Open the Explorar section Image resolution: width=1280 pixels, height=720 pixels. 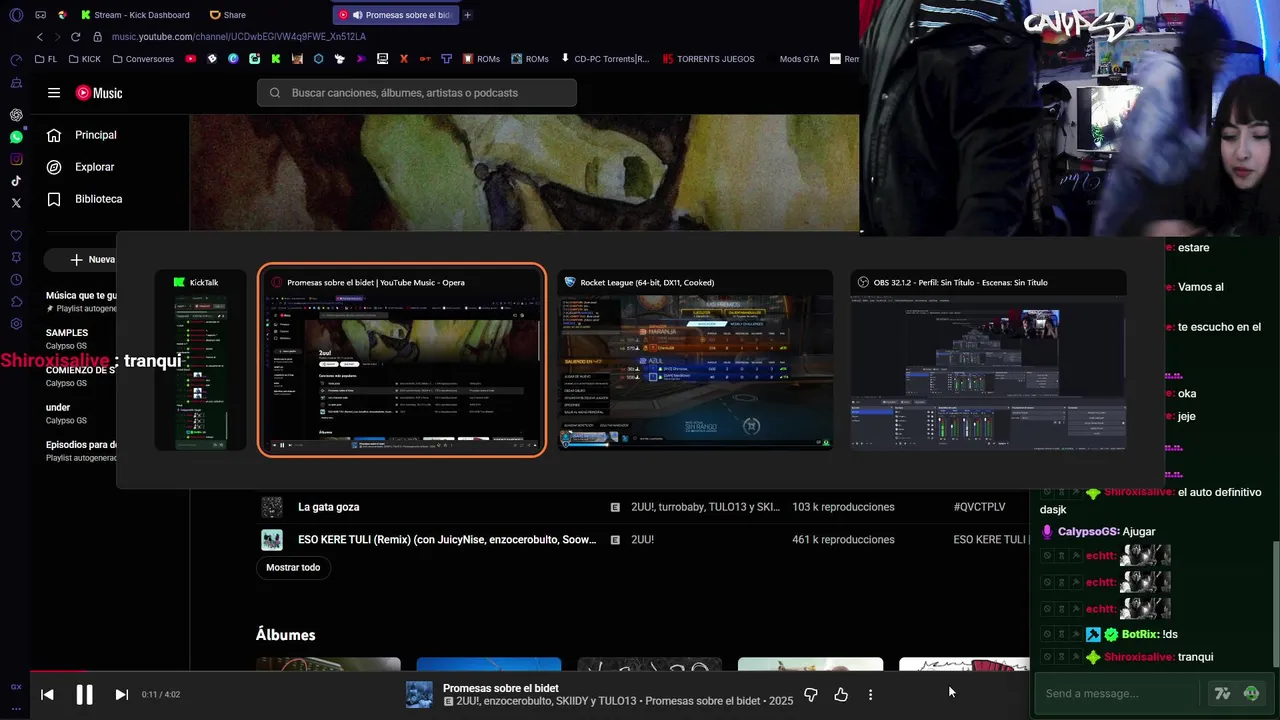[81, 167]
